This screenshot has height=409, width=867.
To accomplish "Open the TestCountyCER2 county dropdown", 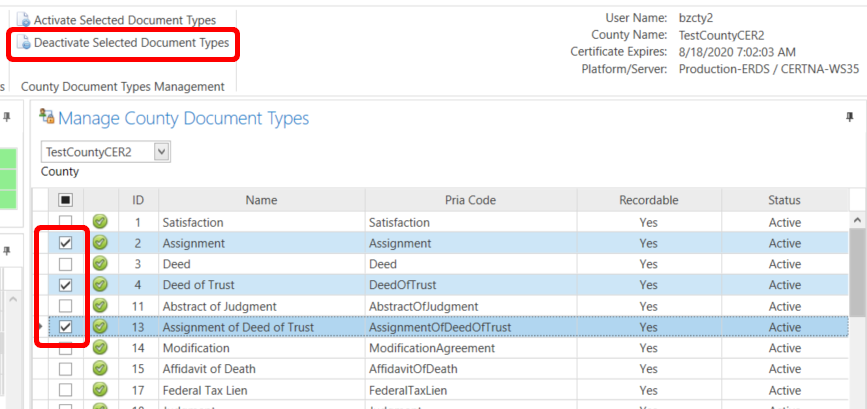I will (x=163, y=151).
